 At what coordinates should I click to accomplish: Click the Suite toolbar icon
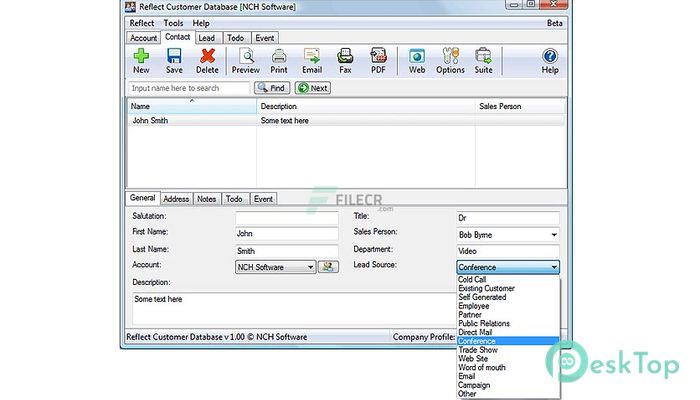point(483,61)
